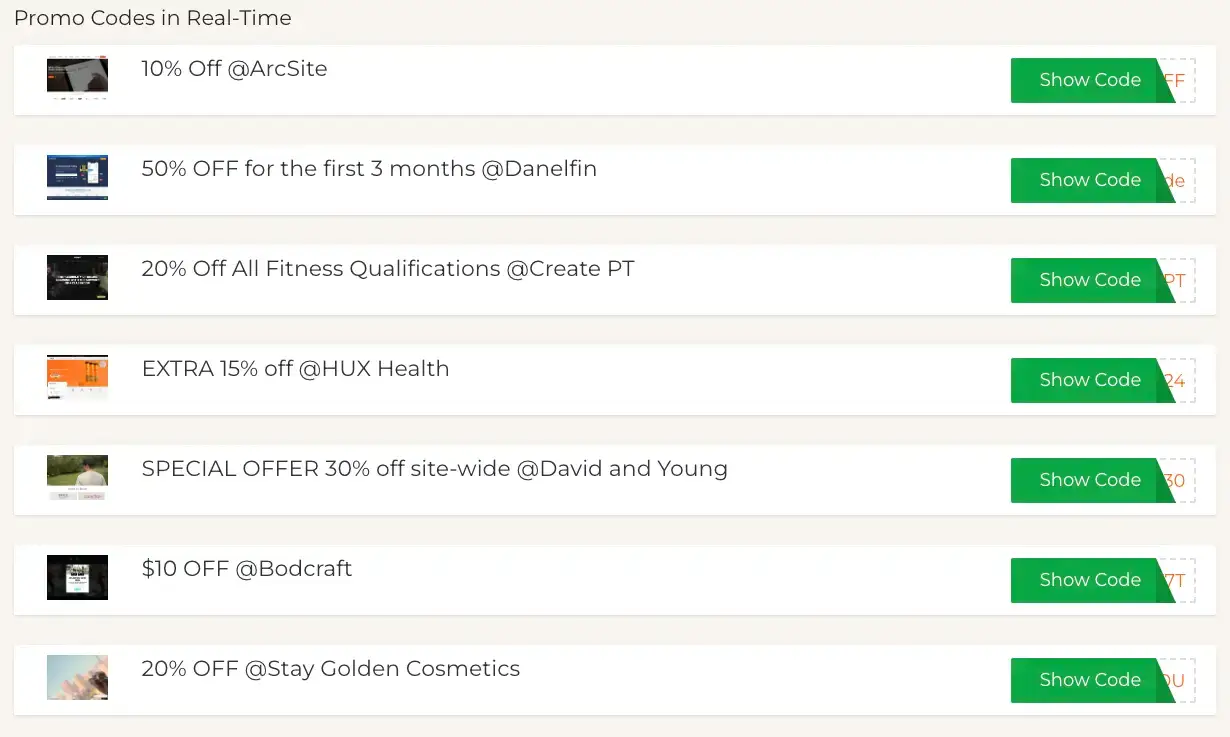
Task: Click the David and Young preview thumbnail
Action: (77, 477)
